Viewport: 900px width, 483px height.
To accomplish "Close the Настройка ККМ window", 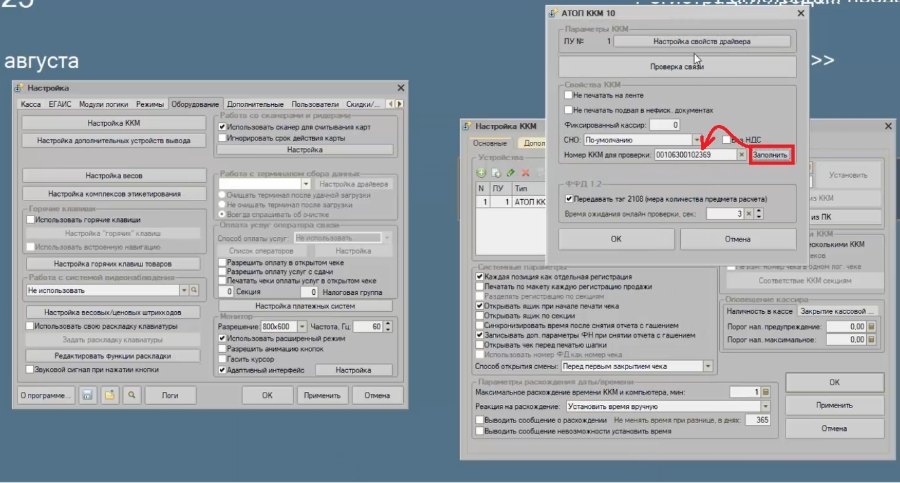I will (x=888, y=126).
